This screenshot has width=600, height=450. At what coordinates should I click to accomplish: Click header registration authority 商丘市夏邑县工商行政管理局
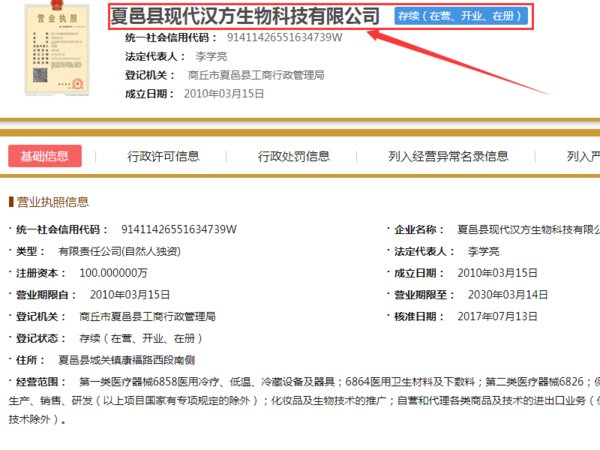256,75
